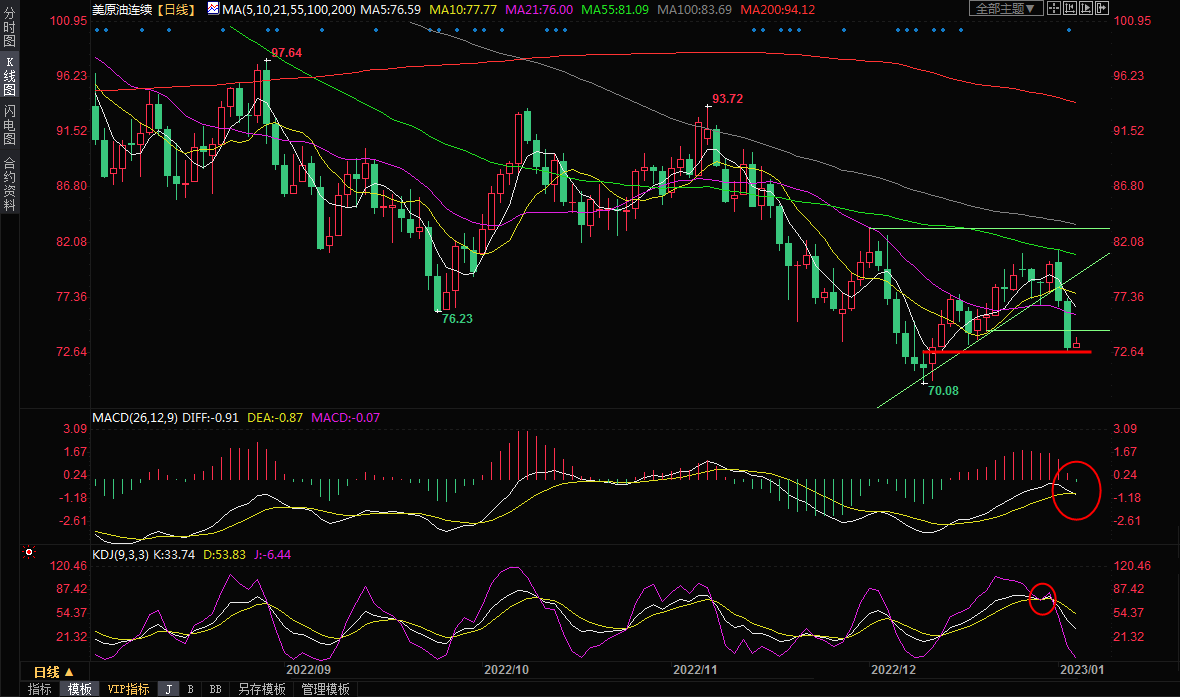Switch to the 闪电图 side tab
This screenshot has width=1180, height=697.
point(9,125)
